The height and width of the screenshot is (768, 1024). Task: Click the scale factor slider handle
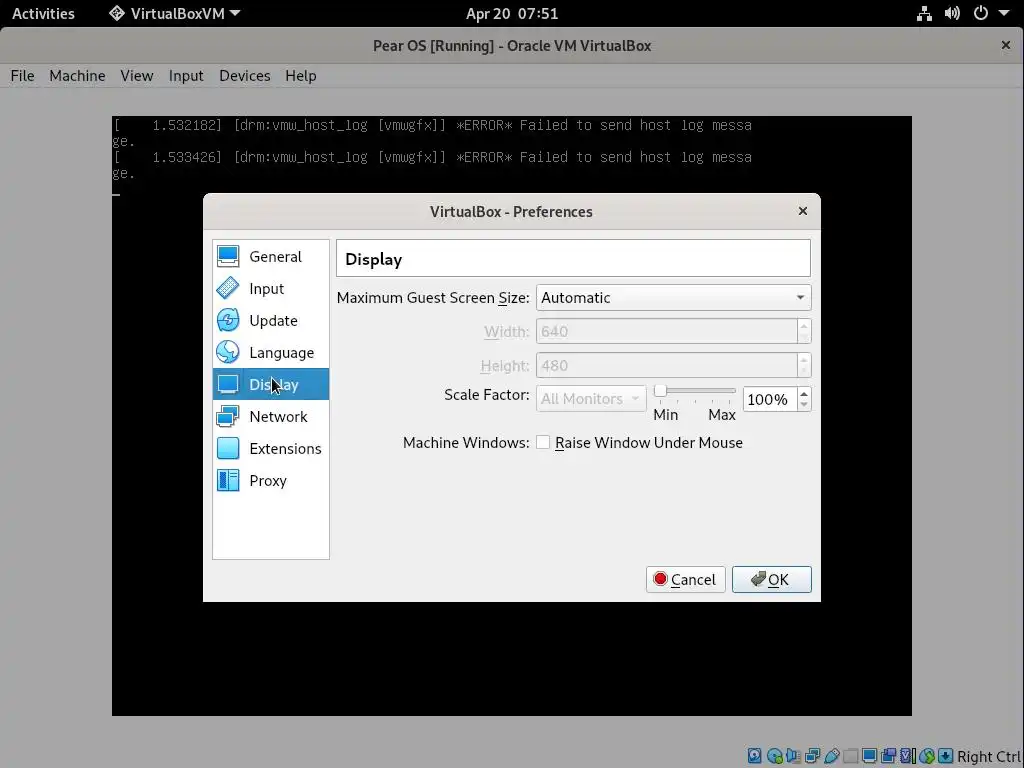point(660,391)
